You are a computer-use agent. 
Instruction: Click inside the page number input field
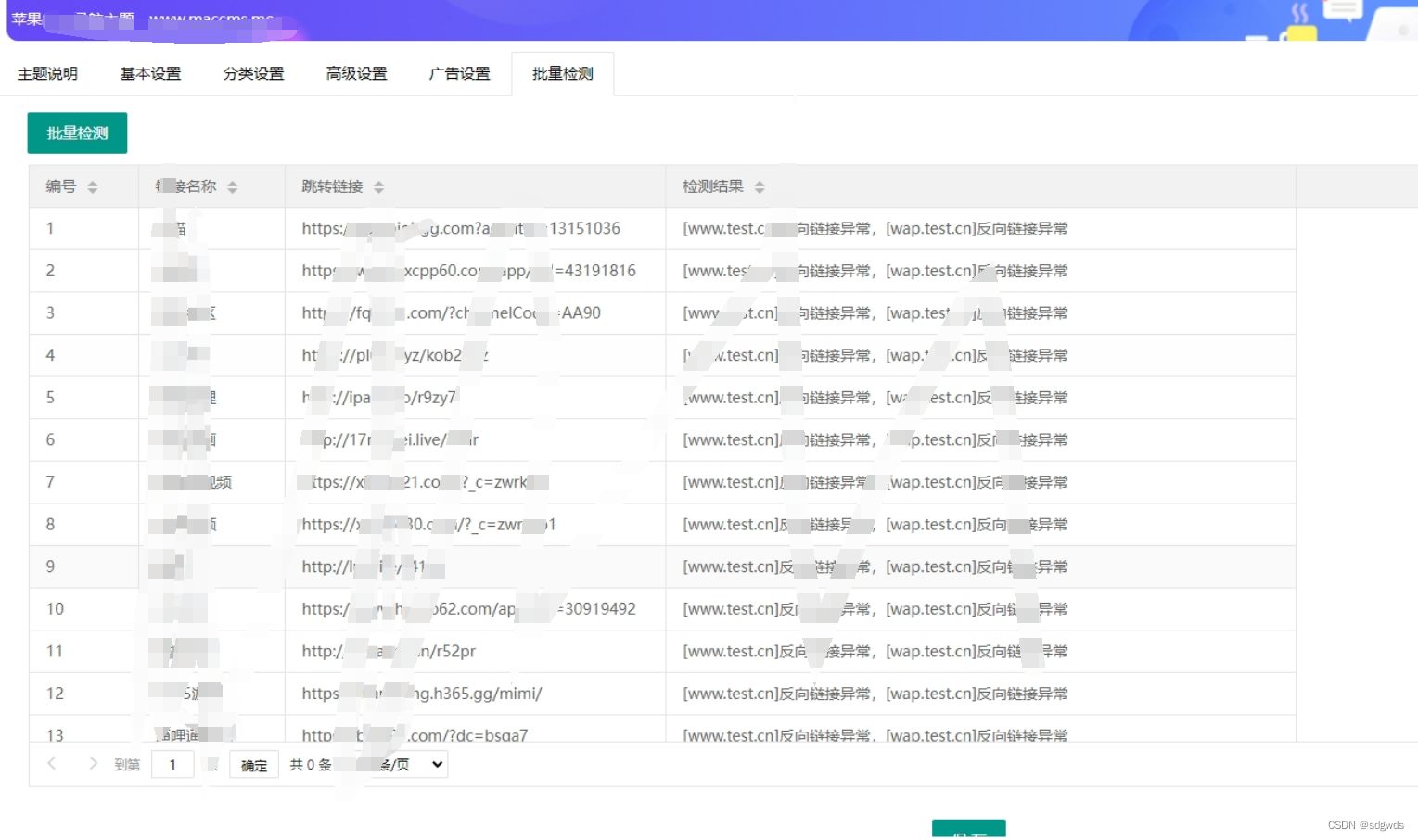[172, 764]
